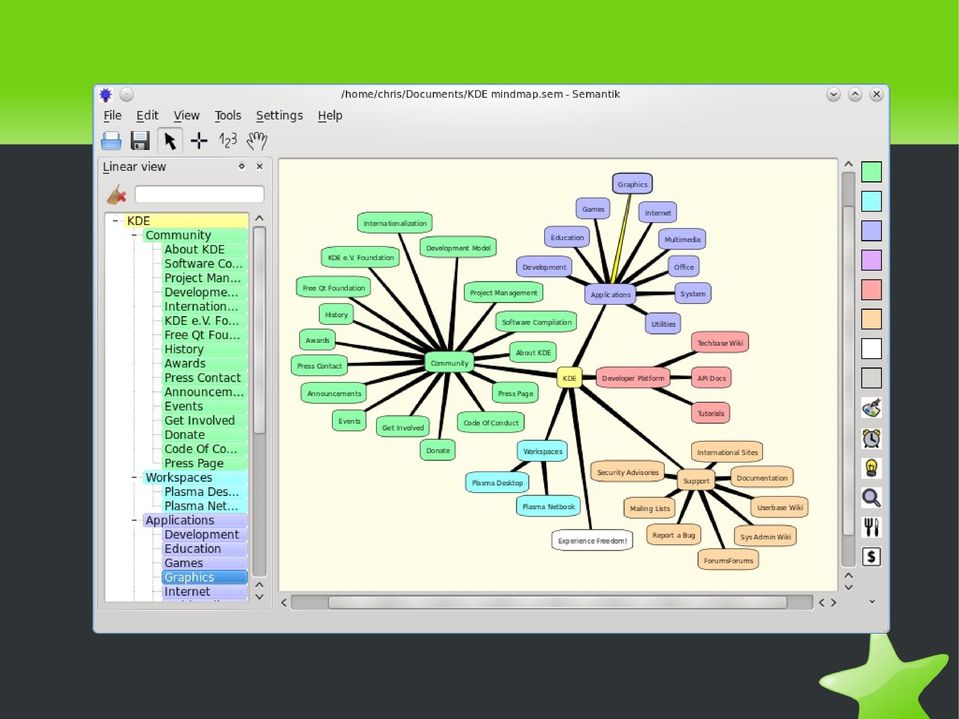The image size is (959, 719).
Task: Float the Linear view panel
Action: (x=242, y=166)
